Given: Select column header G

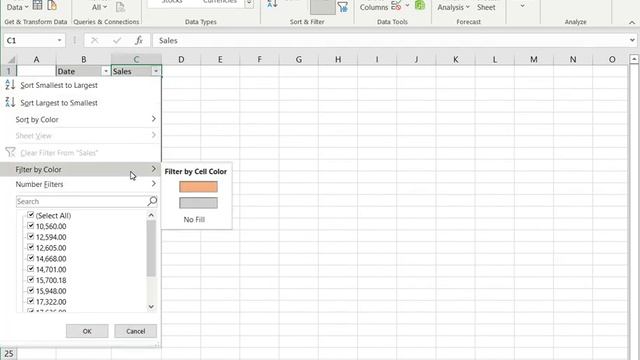Looking at the screenshot, I should pyautogui.click(x=299, y=60).
